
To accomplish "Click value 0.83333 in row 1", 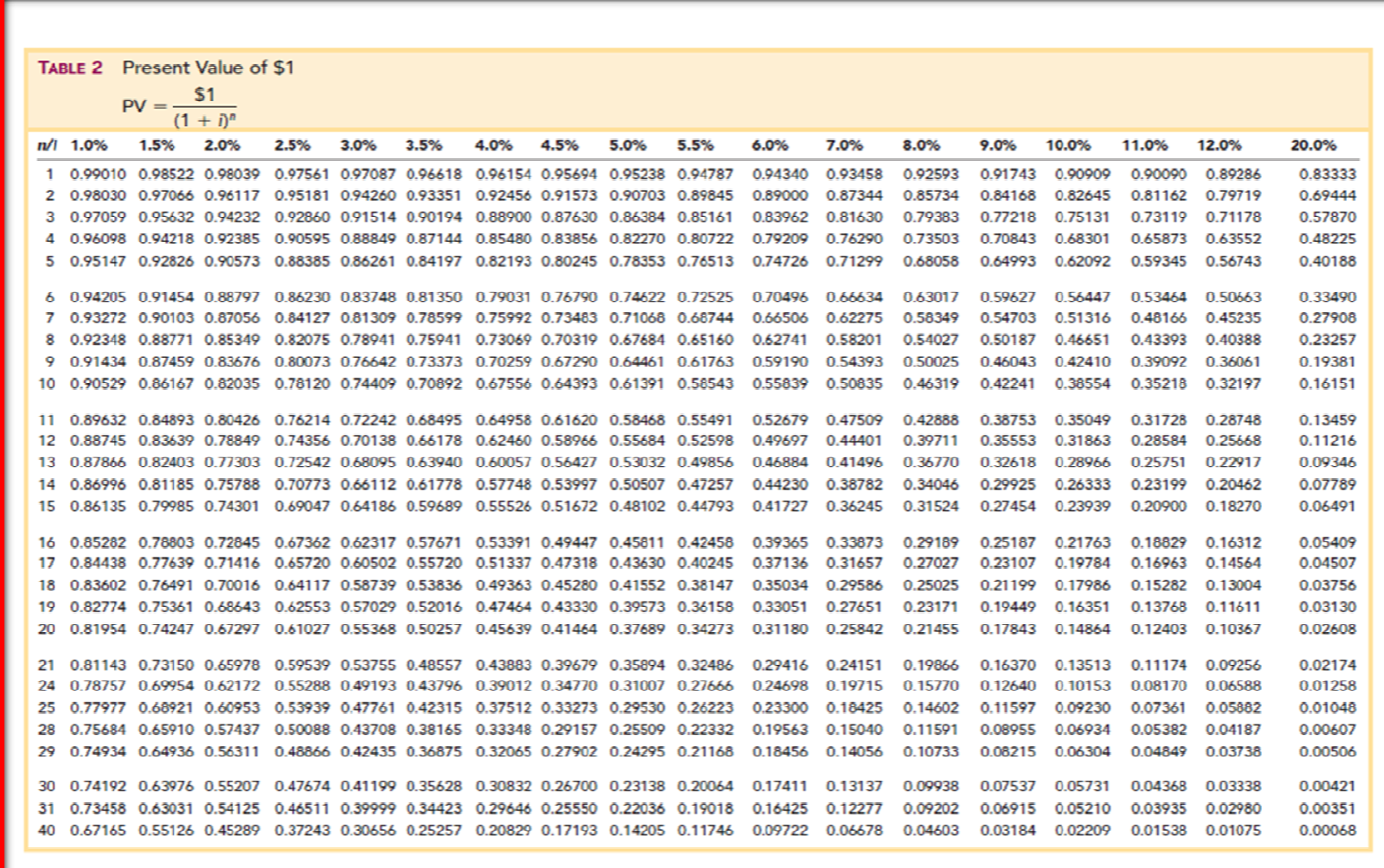I will coord(1328,175).
